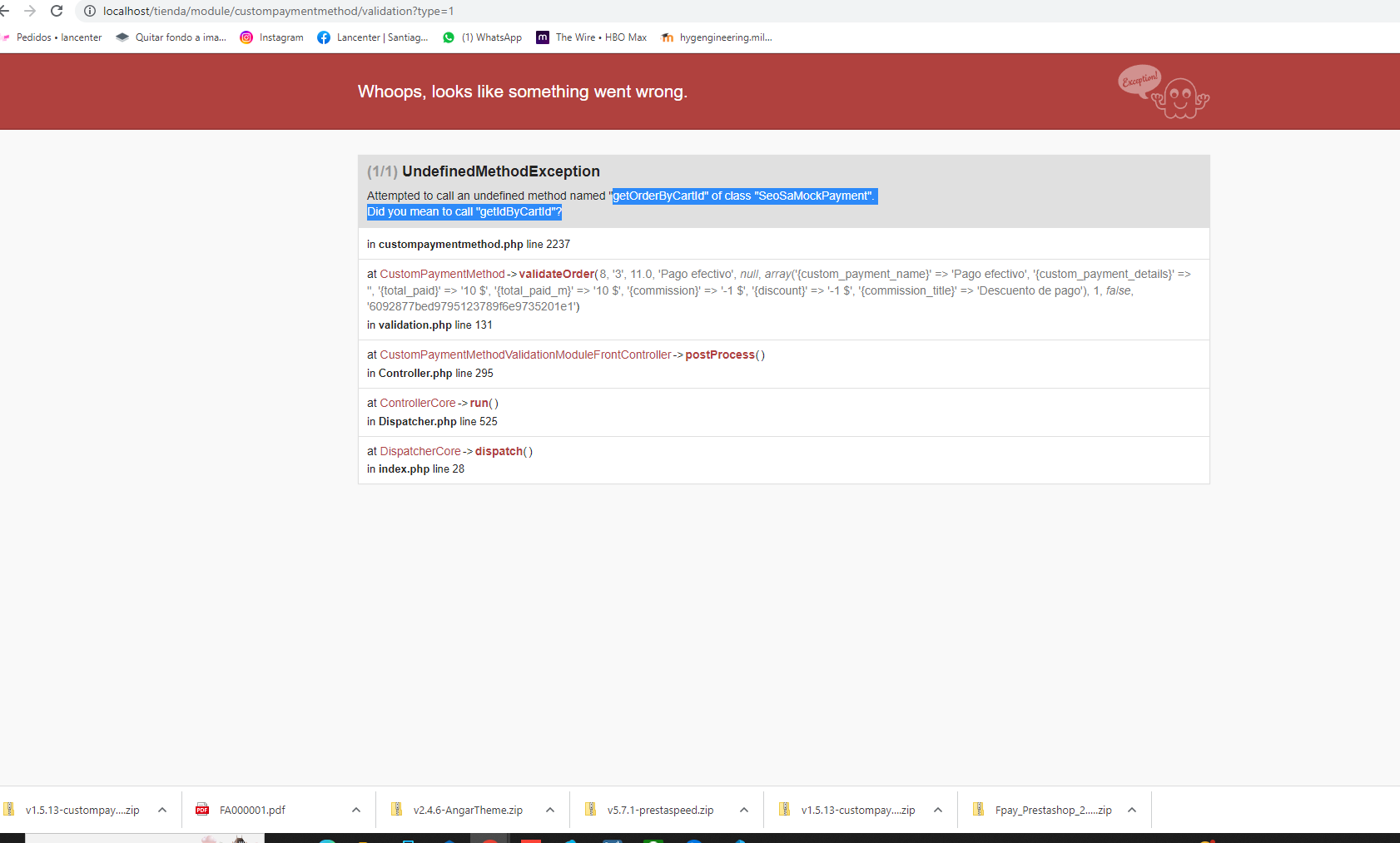Screen dimensions: 1400x843
Task: Click CustomPaymentMethodValidationModuleFrontController class name
Action: point(526,355)
